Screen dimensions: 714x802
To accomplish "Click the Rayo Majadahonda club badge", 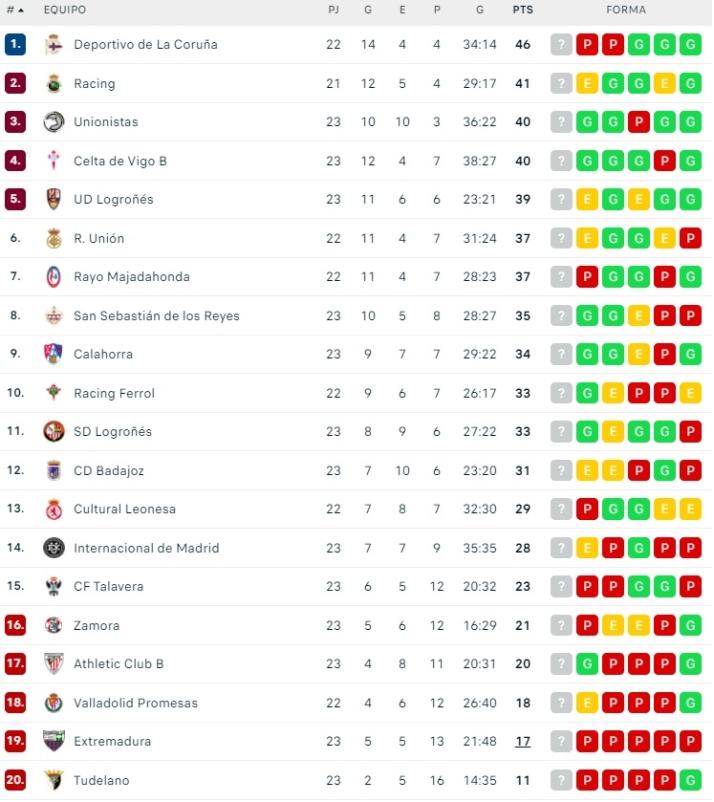I will click(54, 277).
